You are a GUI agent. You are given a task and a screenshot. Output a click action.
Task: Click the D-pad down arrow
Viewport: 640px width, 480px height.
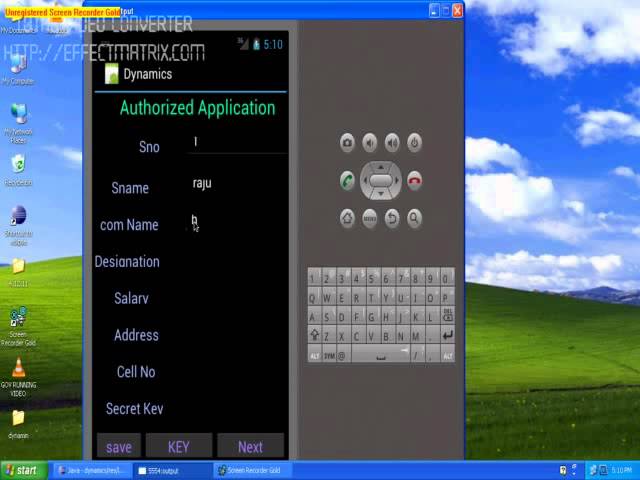380,194
